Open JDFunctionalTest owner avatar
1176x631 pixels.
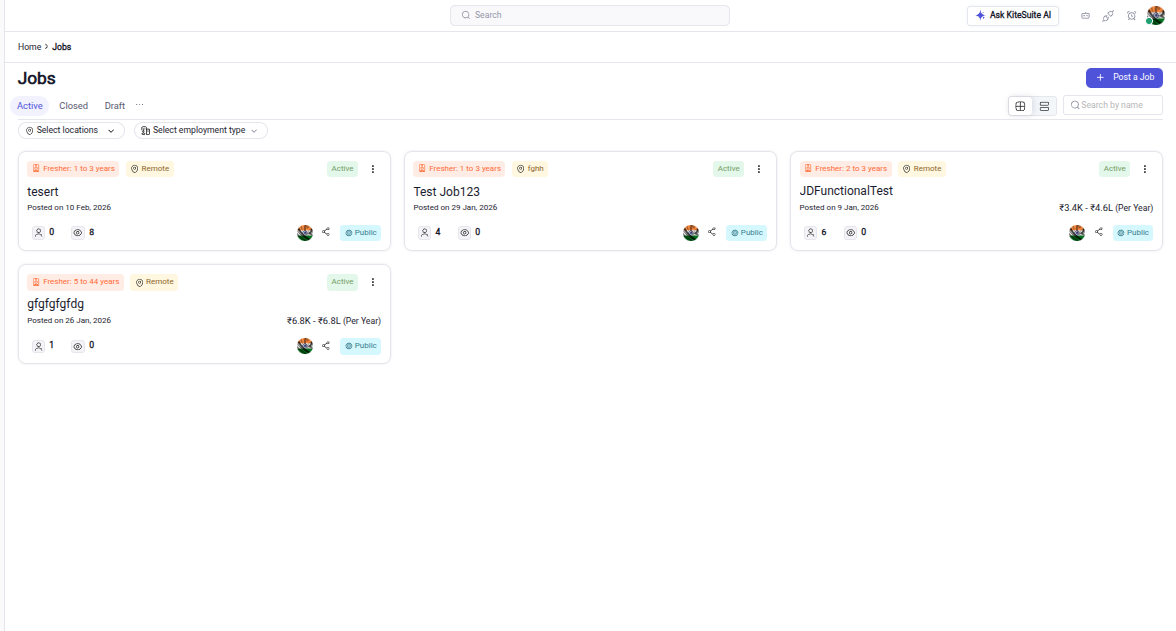click(x=1077, y=233)
